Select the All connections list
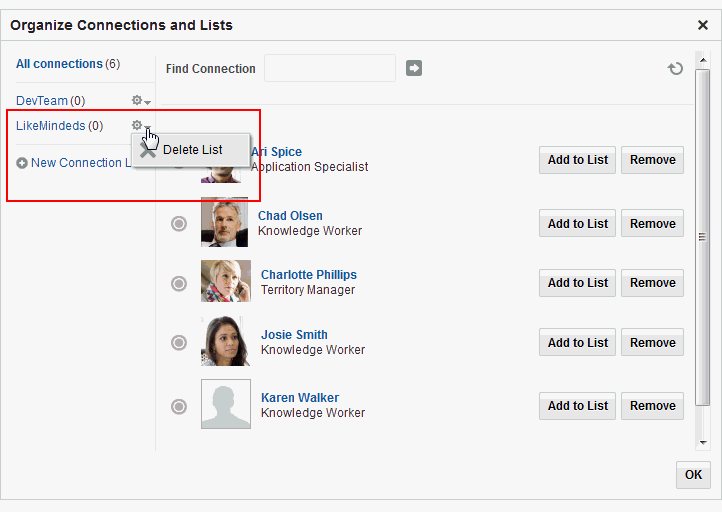Viewport: 722px width, 512px height. point(59,64)
